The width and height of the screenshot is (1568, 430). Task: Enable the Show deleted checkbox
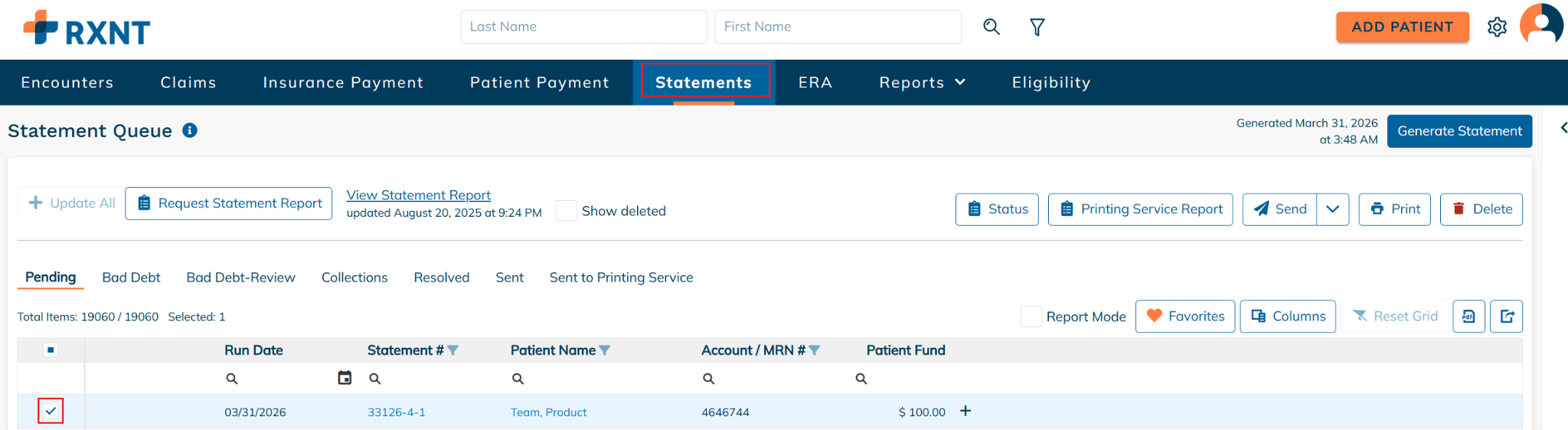tap(567, 211)
